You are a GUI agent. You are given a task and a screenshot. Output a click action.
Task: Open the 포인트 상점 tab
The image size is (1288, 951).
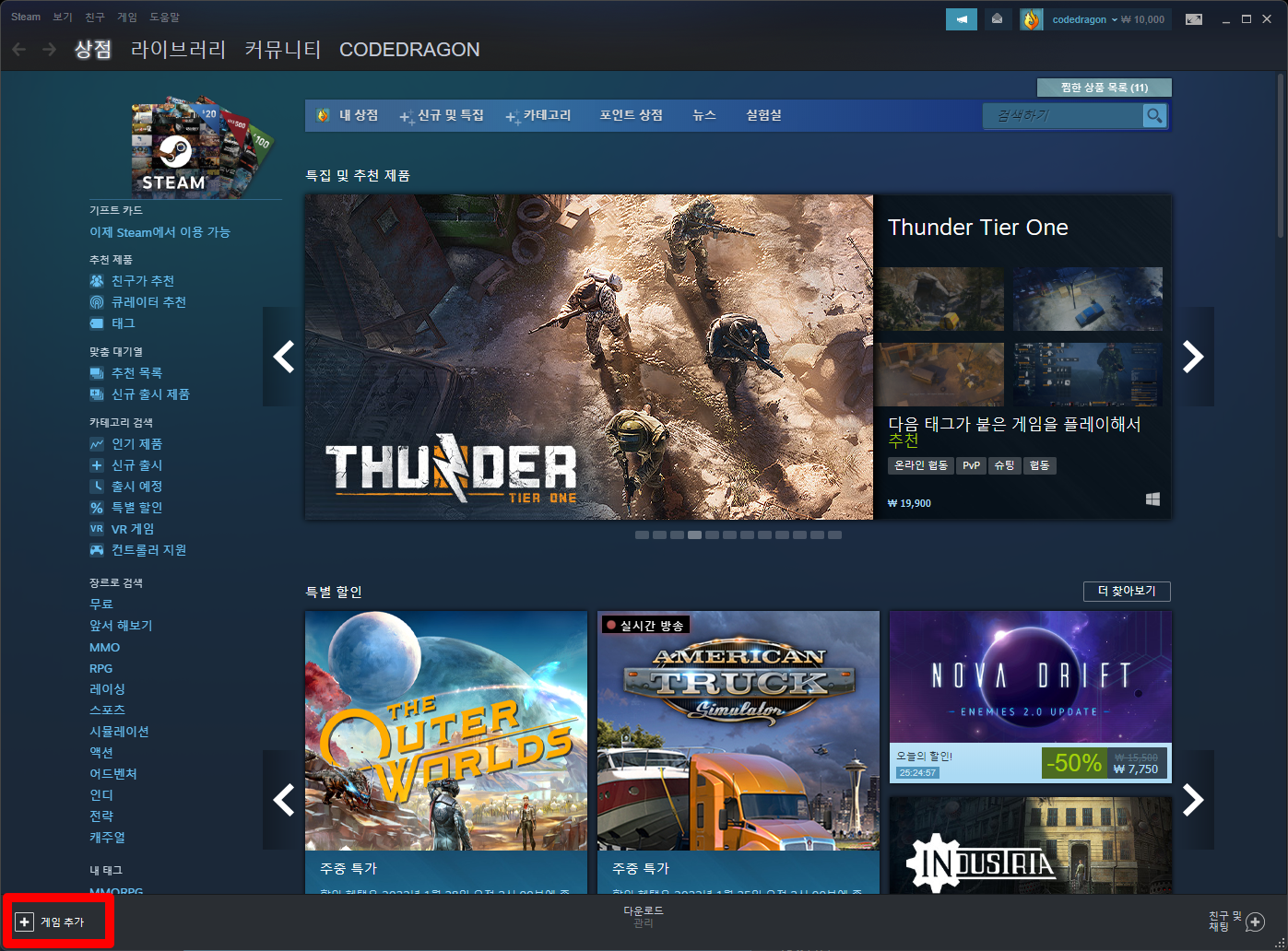pos(632,115)
